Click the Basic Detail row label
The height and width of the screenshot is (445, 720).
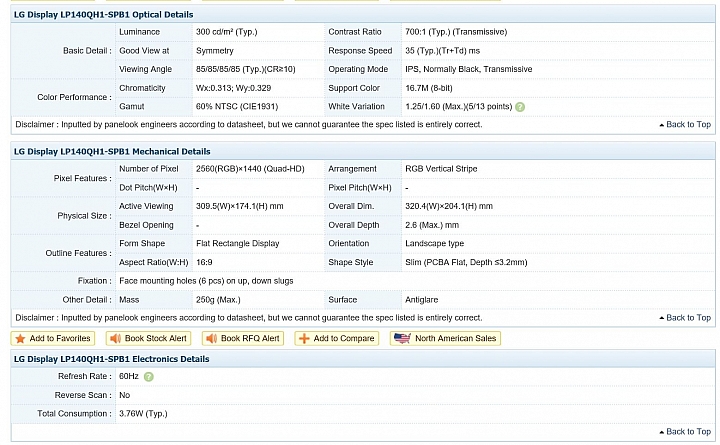(x=87, y=51)
